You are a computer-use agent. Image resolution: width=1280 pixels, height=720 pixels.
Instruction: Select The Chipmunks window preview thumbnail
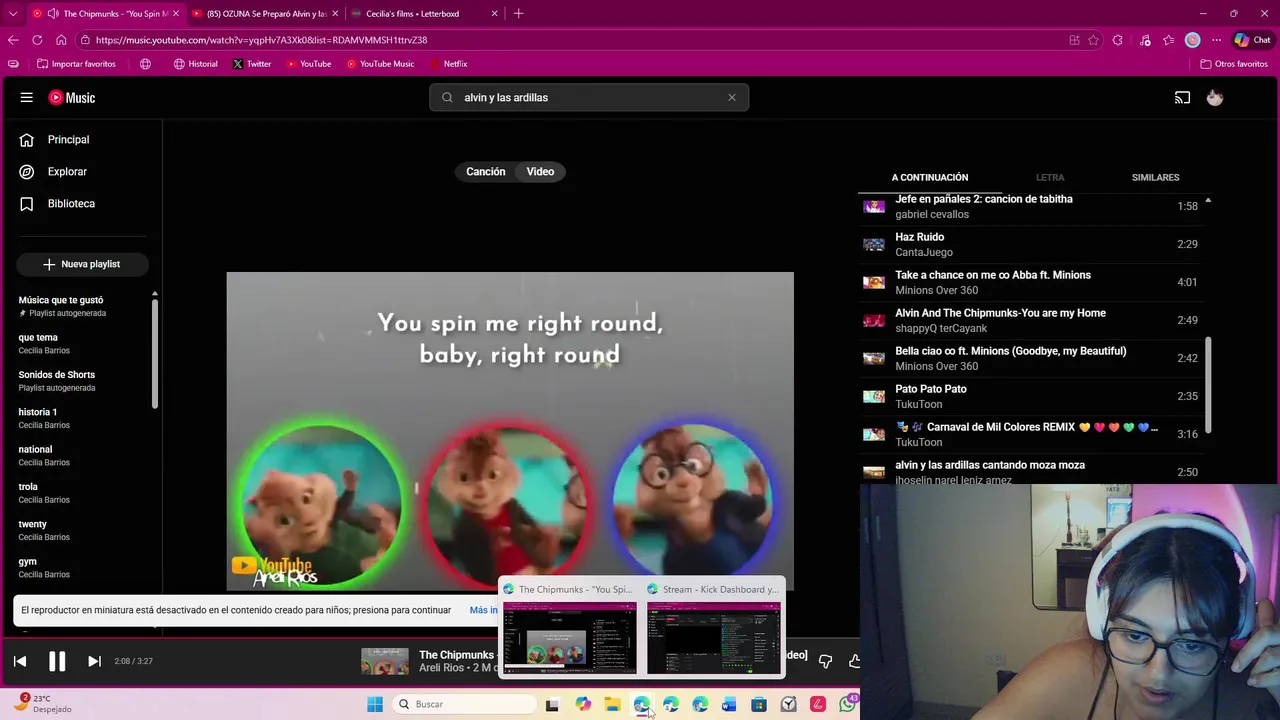(569, 638)
